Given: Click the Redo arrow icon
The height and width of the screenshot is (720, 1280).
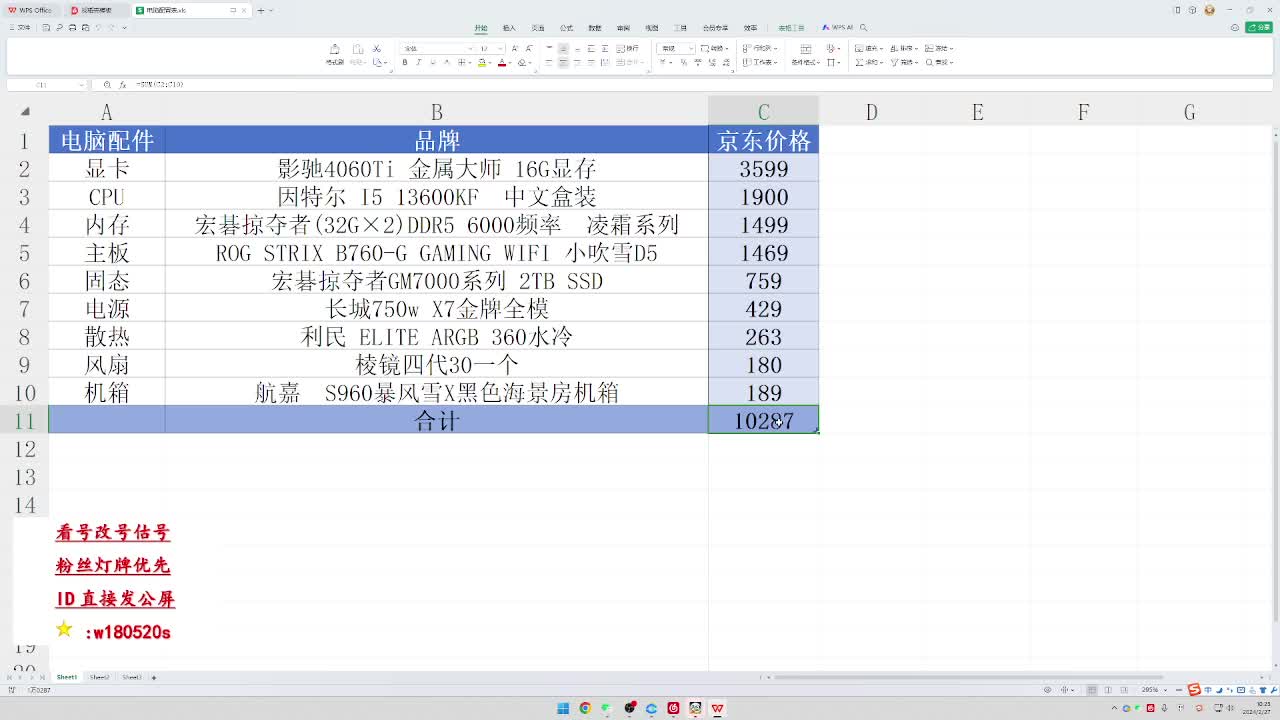Looking at the screenshot, I should pos(111,28).
